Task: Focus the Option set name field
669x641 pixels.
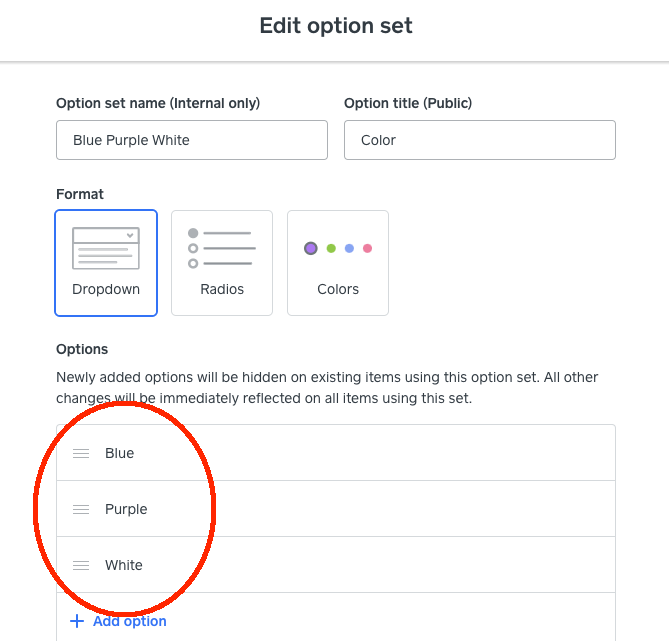Action: point(192,140)
